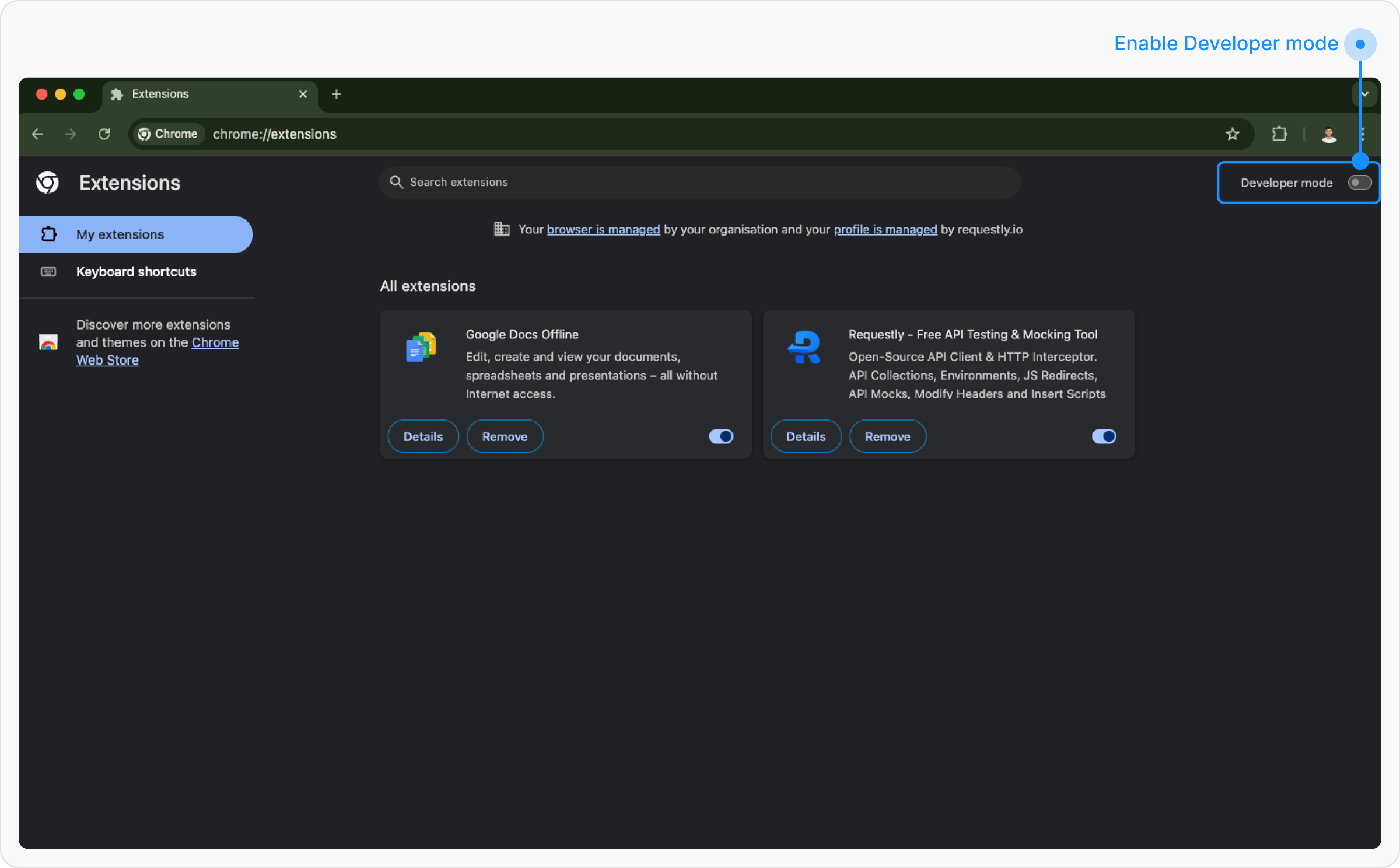Viewport: 1400px width, 868px height.
Task: Turn off the Requestly extension toggle
Action: tap(1104, 436)
